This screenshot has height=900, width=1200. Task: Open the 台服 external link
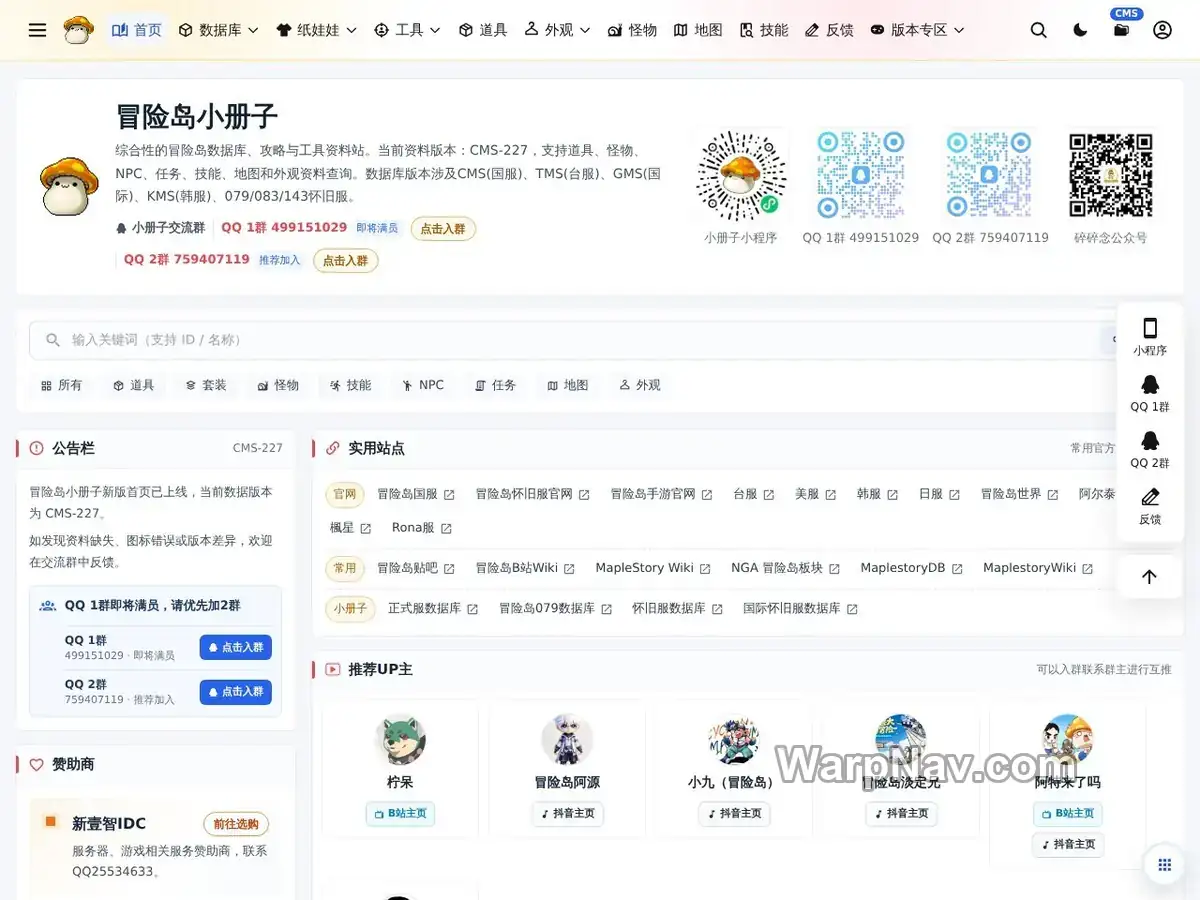coord(753,494)
